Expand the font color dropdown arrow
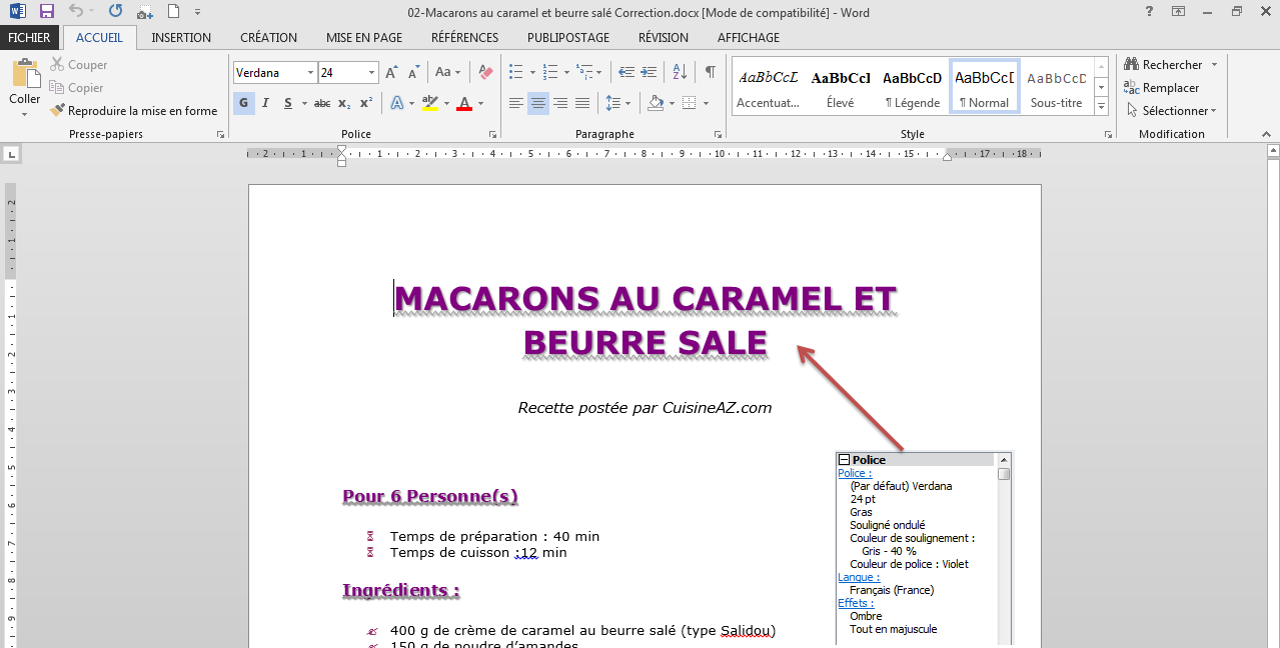The width and height of the screenshot is (1280, 648). (480, 103)
